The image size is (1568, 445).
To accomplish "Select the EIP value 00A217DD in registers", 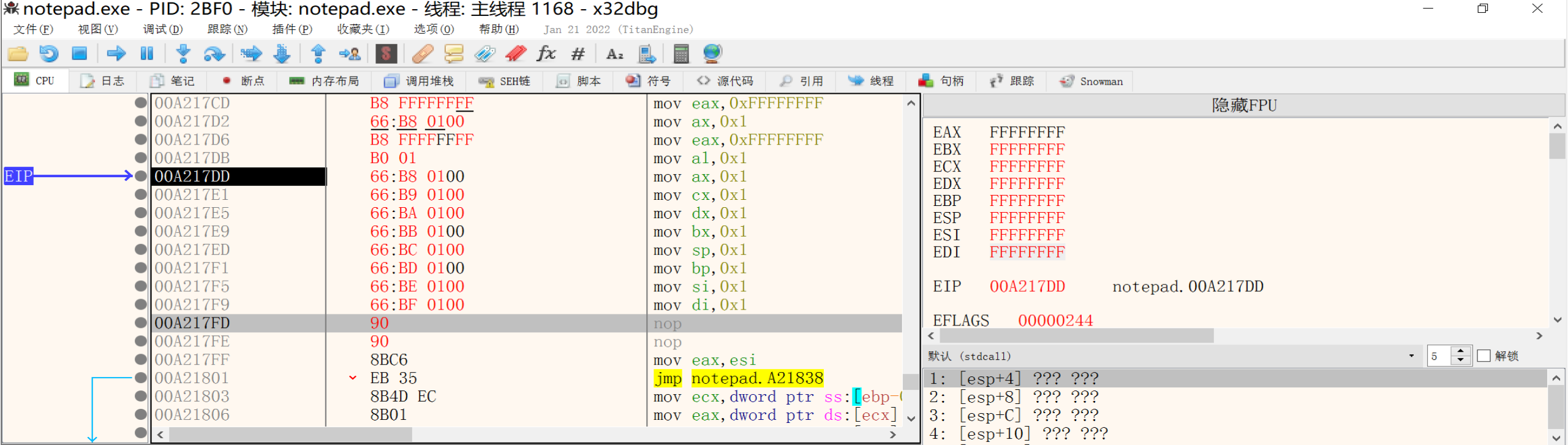I will 1027,287.
